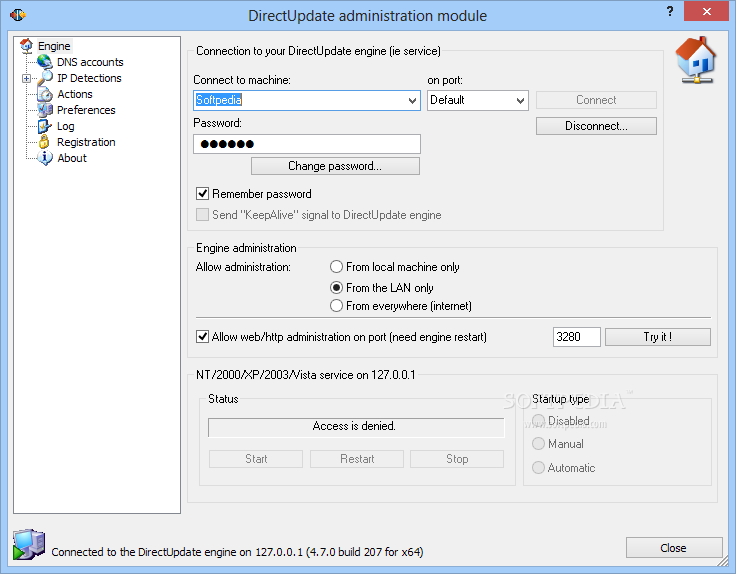Screen dimensions: 736x574
Task: Open DNS accounts section
Action: pos(90,62)
